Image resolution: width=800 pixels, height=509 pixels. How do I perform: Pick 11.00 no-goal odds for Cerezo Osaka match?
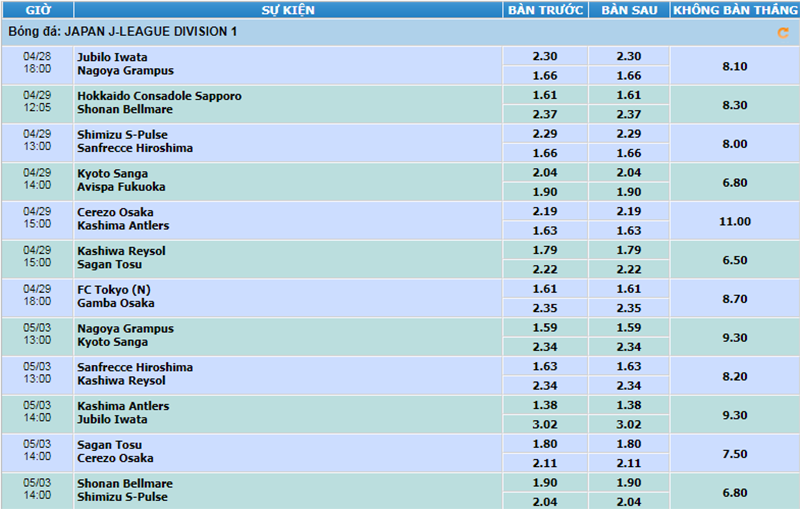pos(734,221)
